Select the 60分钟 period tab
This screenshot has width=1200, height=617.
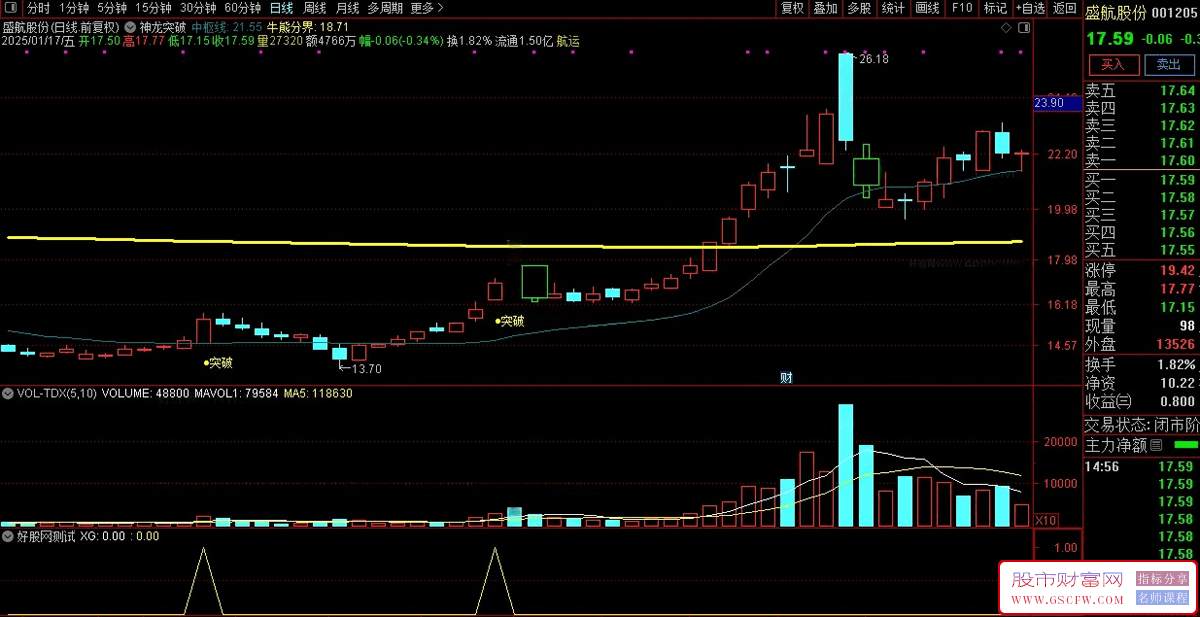click(x=243, y=8)
